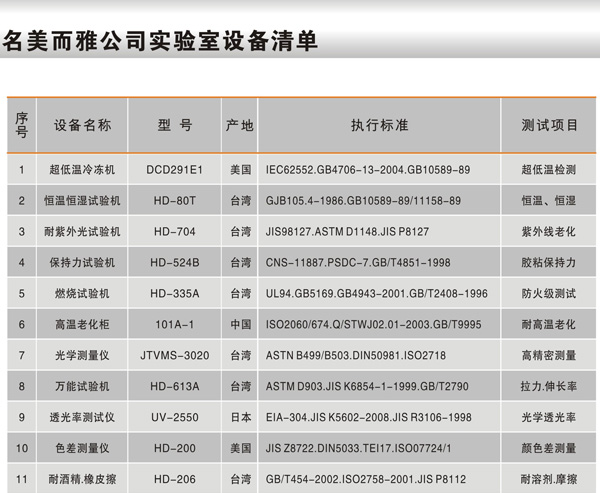The width and height of the screenshot is (600, 493).
Task: Select the 执行标准 column header
Action: (379, 125)
